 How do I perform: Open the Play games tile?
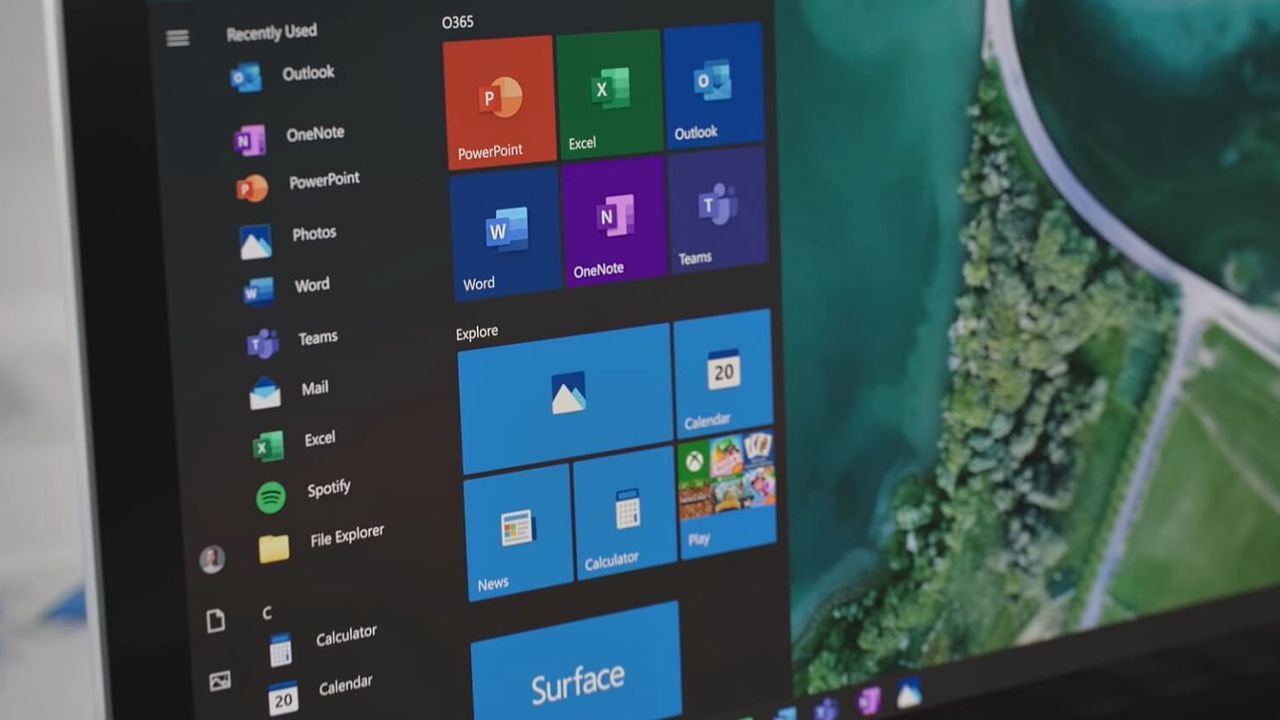pos(727,495)
